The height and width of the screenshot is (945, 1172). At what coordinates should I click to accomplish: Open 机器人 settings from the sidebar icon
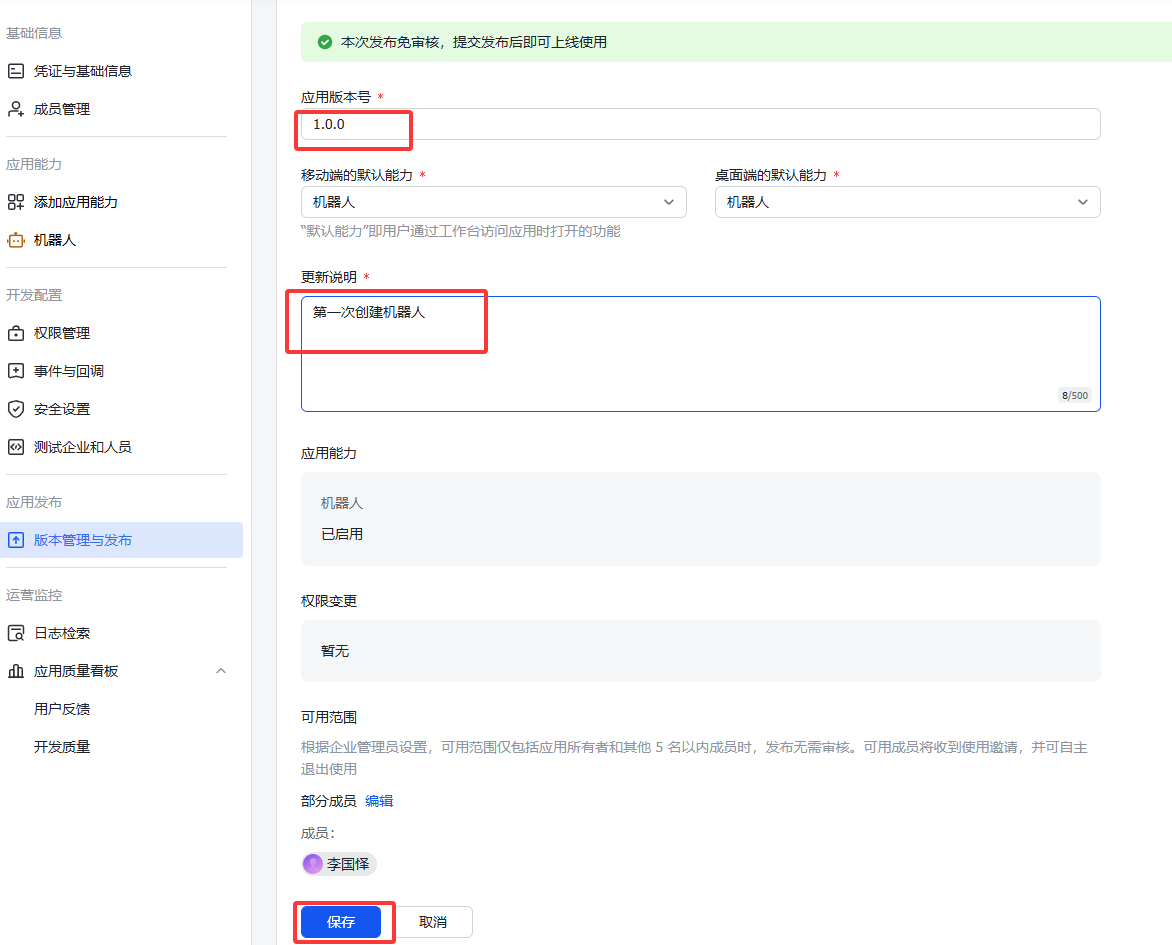point(14,239)
